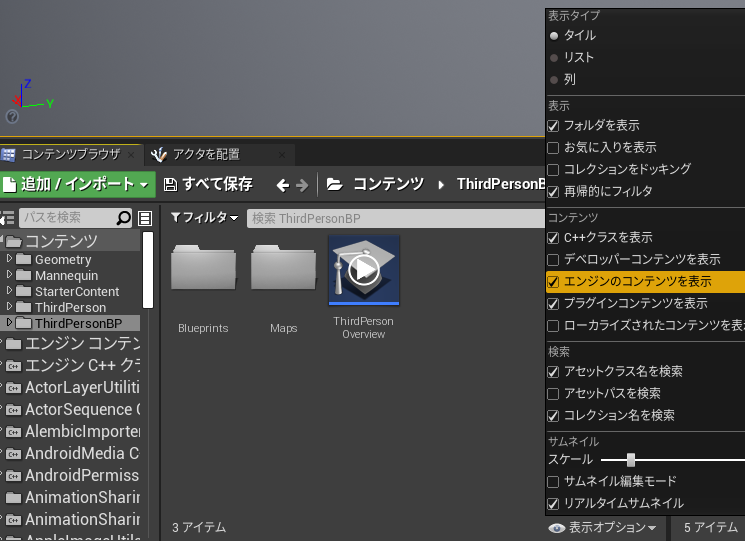The width and height of the screenshot is (745, 541).
Task: Click the Save All floppy disk icon
Action: pyautogui.click(x=170, y=184)
